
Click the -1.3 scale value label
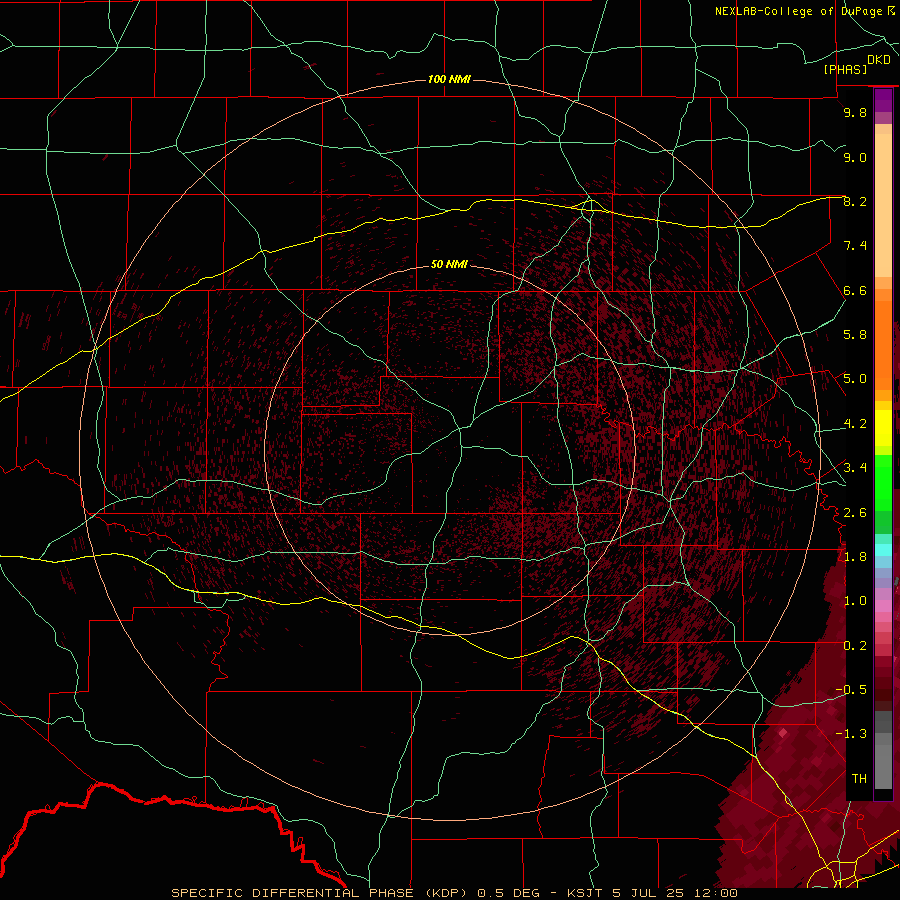851,734
